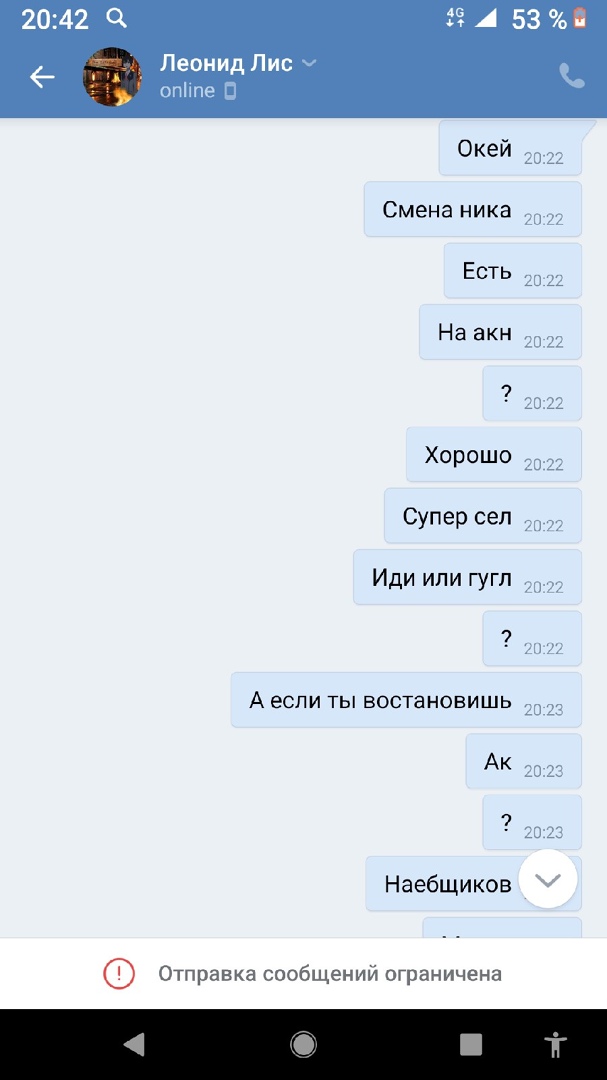The height and width of the screenshot is (1080, 607).
Task: Select the 'Смена ника' message bubble
Action: [473, 209]
